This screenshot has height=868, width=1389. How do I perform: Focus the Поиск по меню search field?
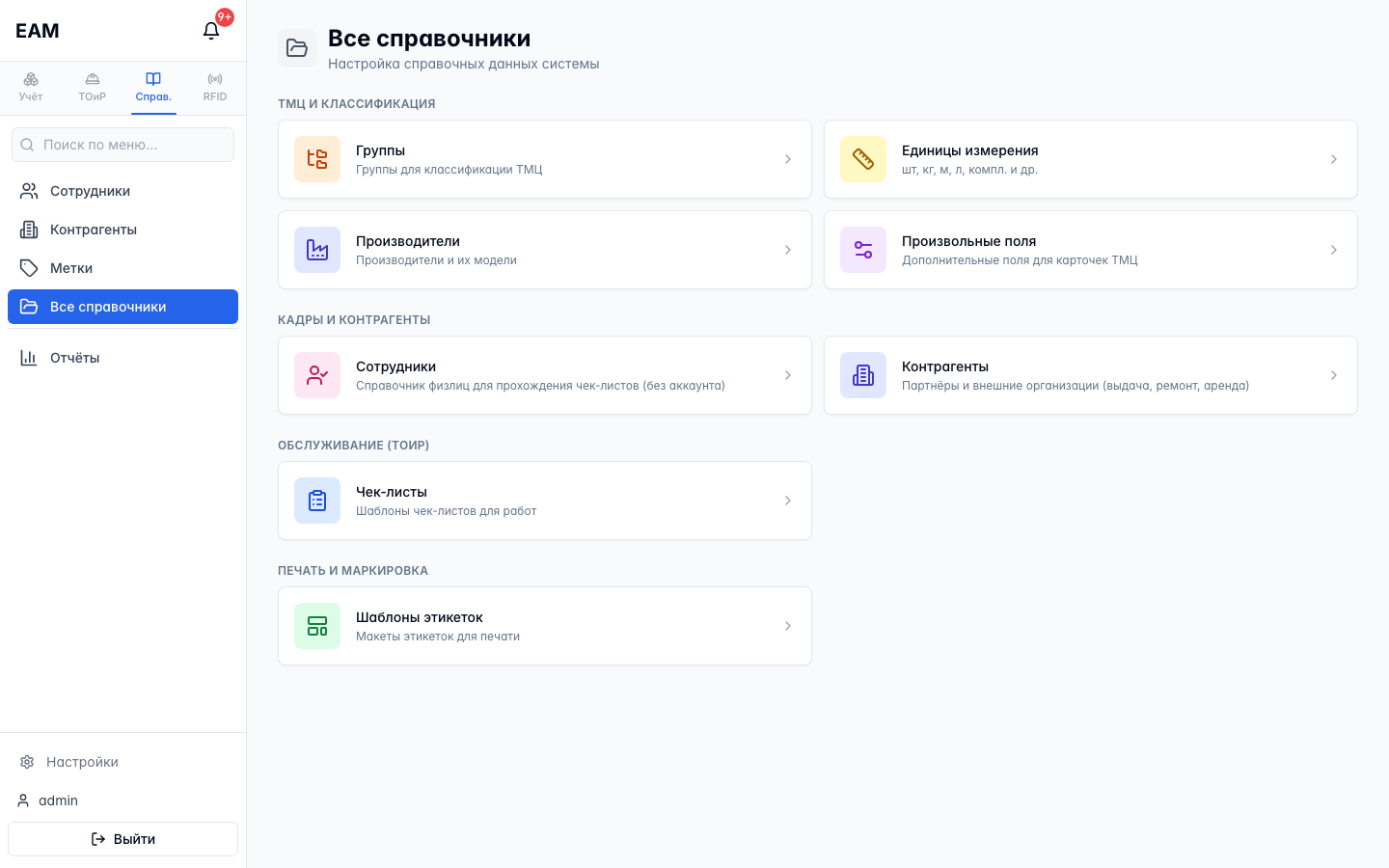click(x=123, y=145)
